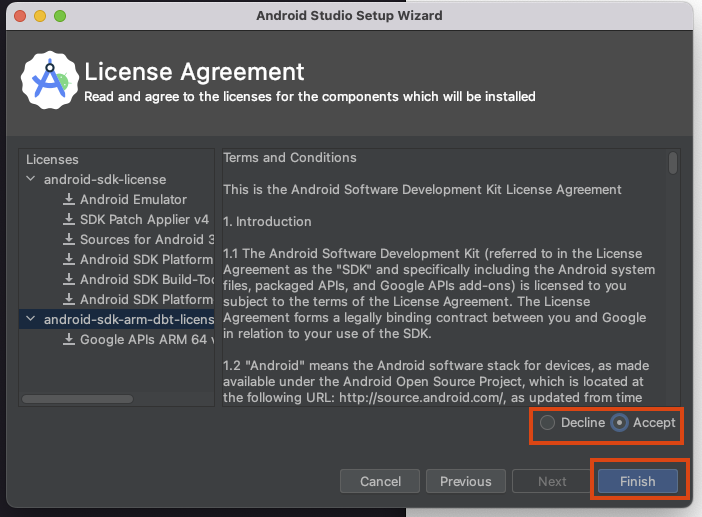Screen dimensions: 702x517
Task: Select Android Emulator in Licenses list
Action: pos(133,199)
